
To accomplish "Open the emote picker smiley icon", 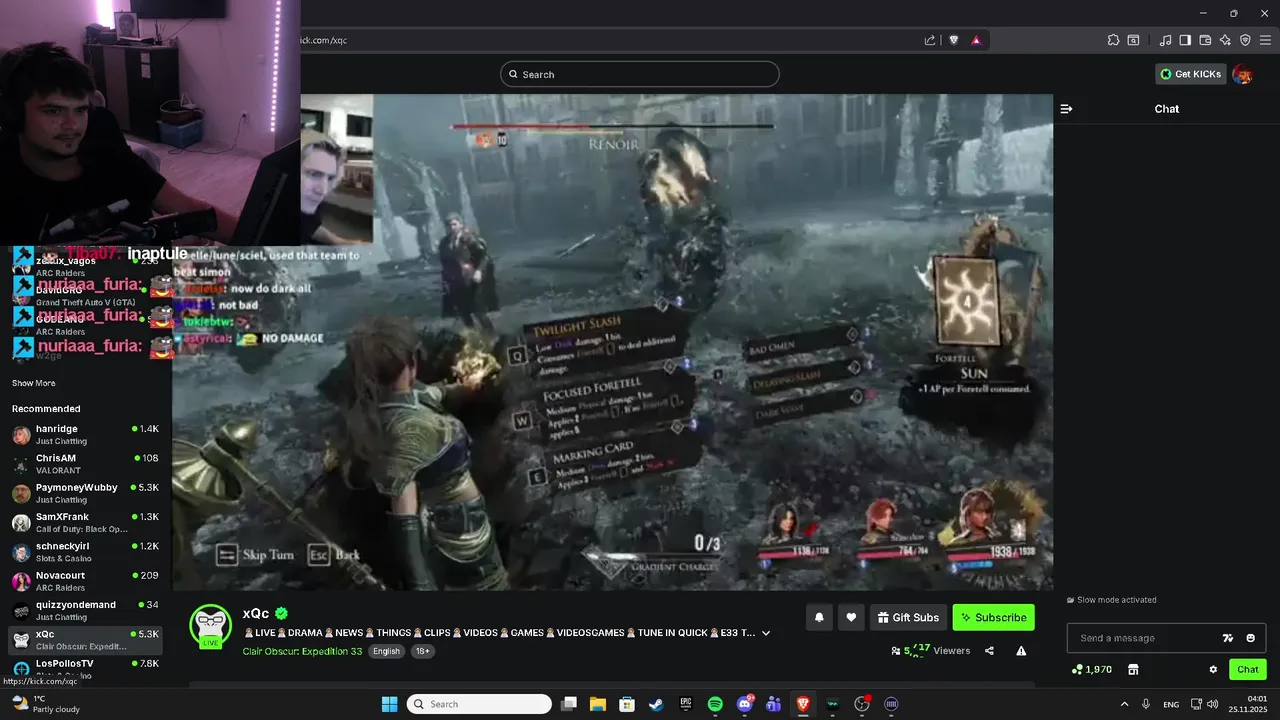I will point(1250,638).
